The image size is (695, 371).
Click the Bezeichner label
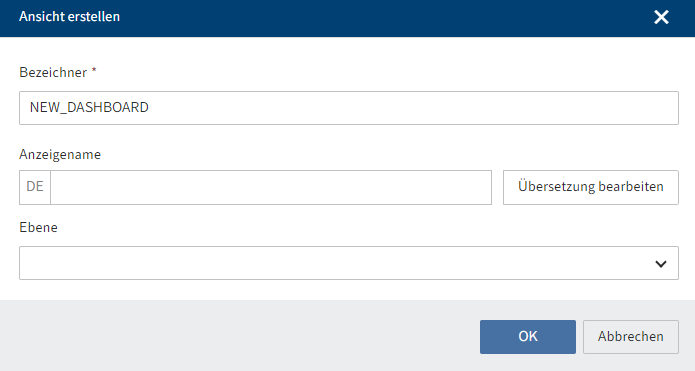pos(53,72)
